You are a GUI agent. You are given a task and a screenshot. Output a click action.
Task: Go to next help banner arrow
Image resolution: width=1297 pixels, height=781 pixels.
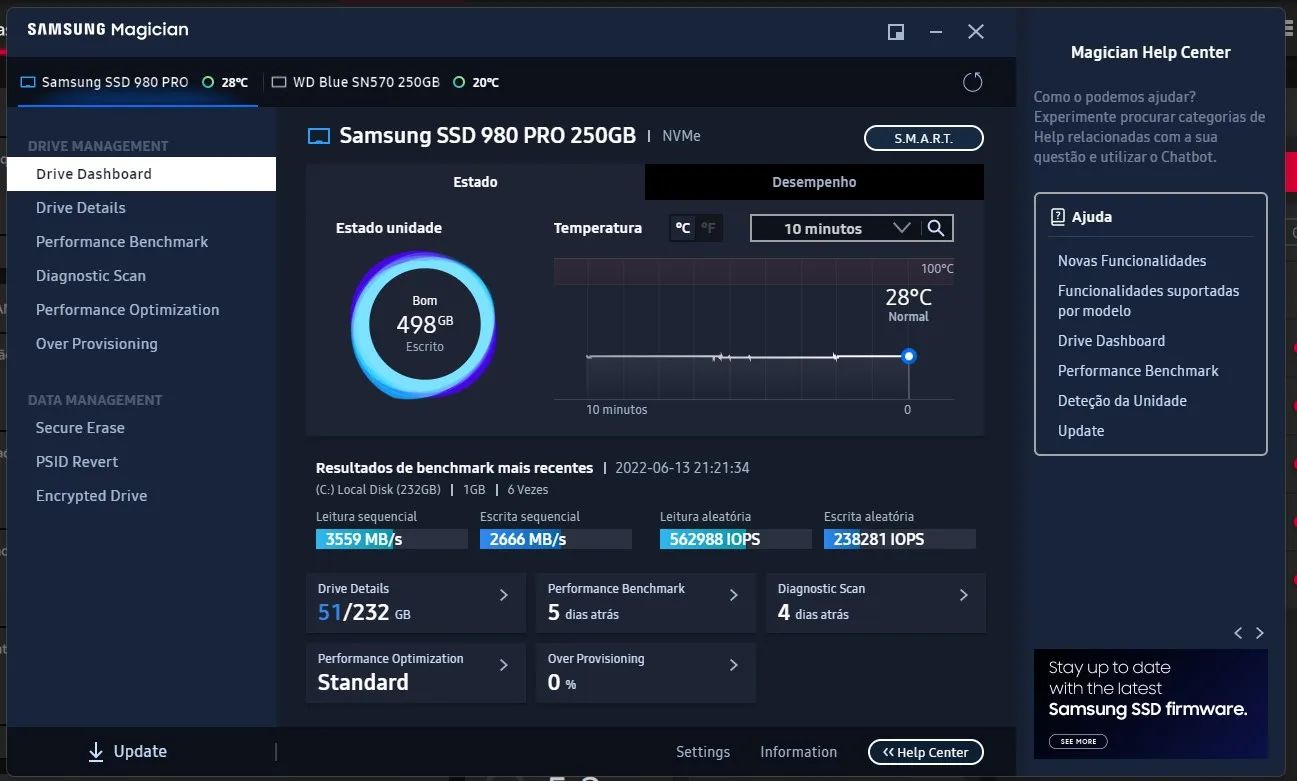(1260, 633)
